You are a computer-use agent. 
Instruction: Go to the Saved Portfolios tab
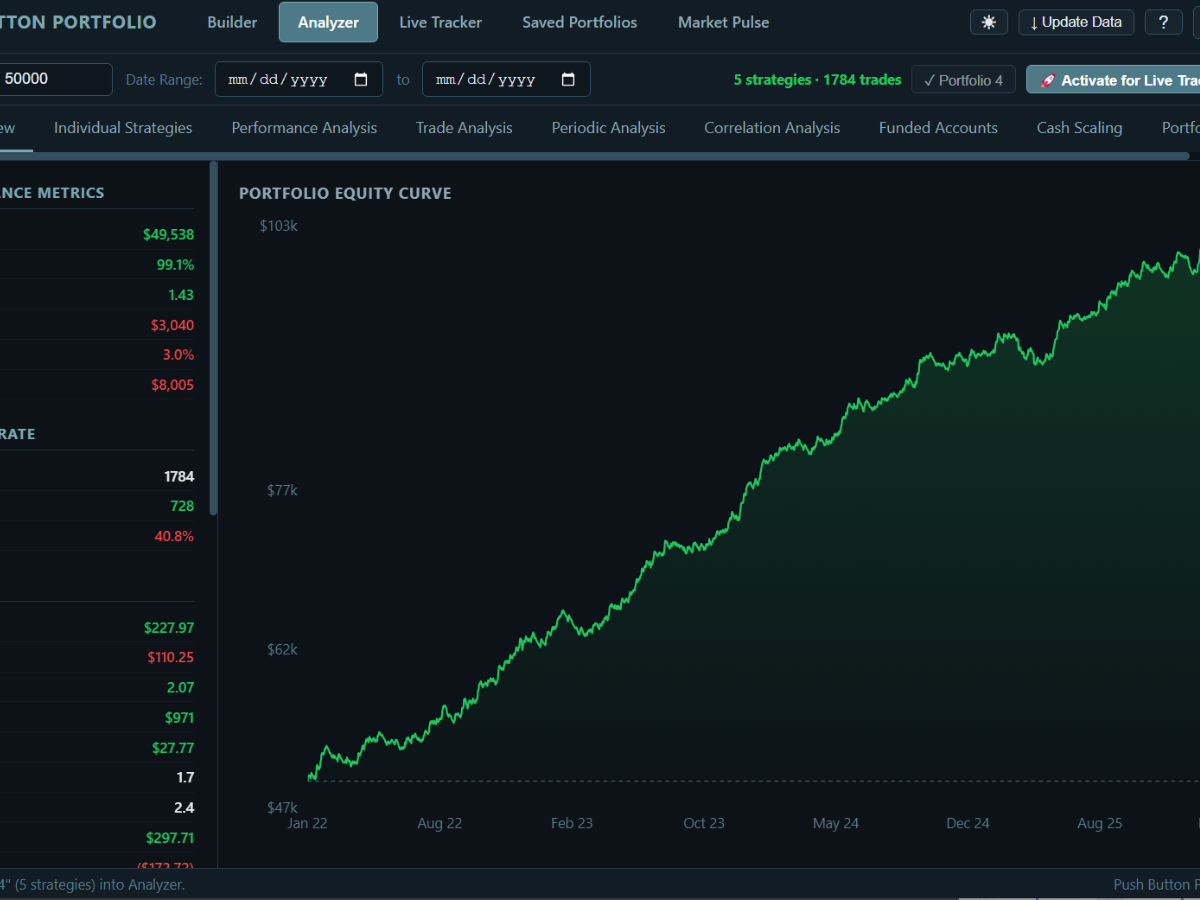click(x=579, y=22)
